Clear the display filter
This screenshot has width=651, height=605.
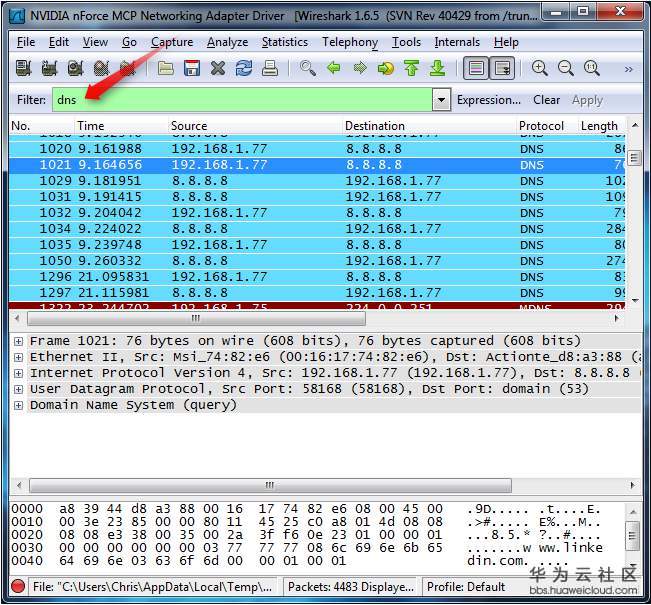546,100
